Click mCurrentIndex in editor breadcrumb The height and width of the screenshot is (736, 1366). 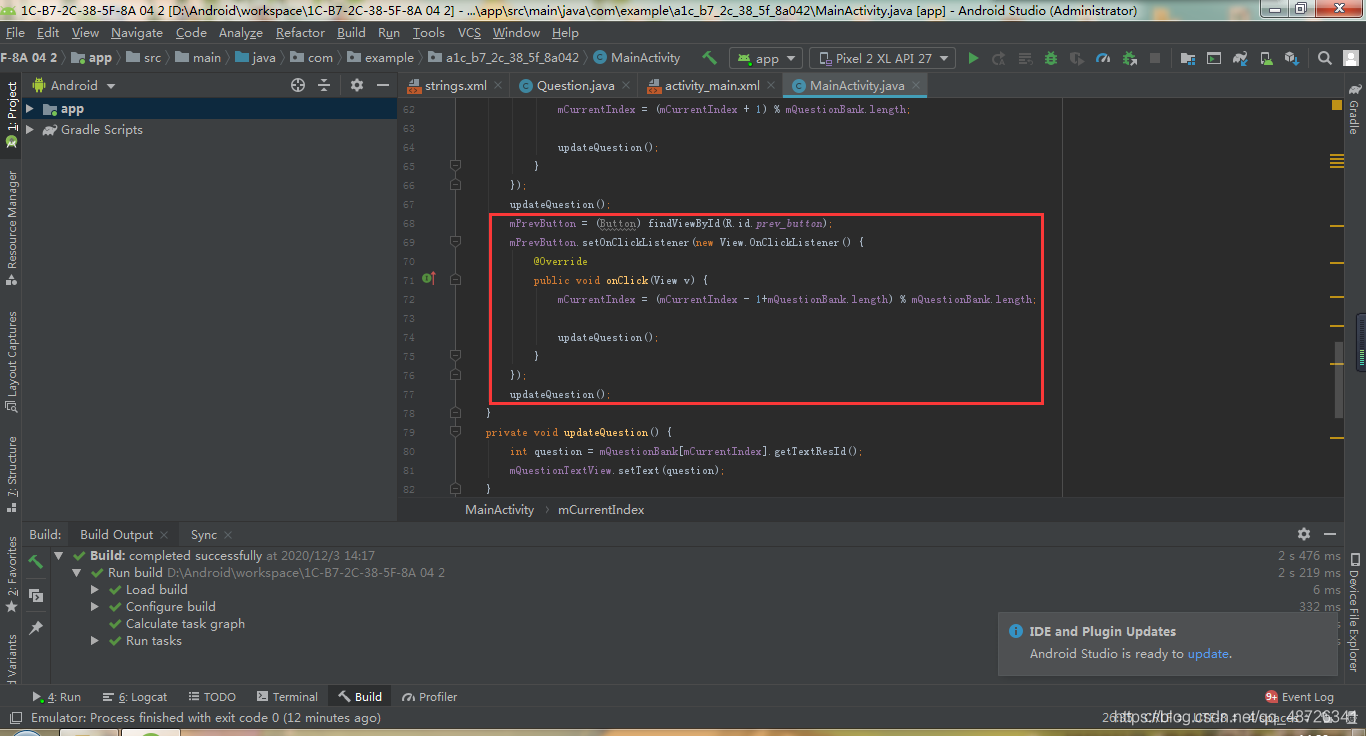point(601,510)
